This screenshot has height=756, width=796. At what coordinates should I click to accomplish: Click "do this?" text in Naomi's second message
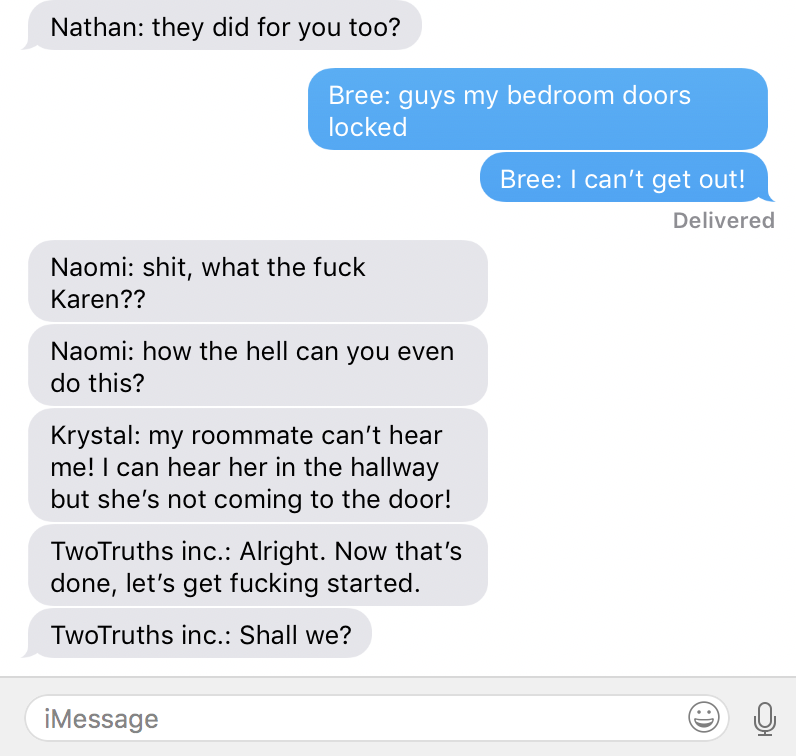pos(97,383)
